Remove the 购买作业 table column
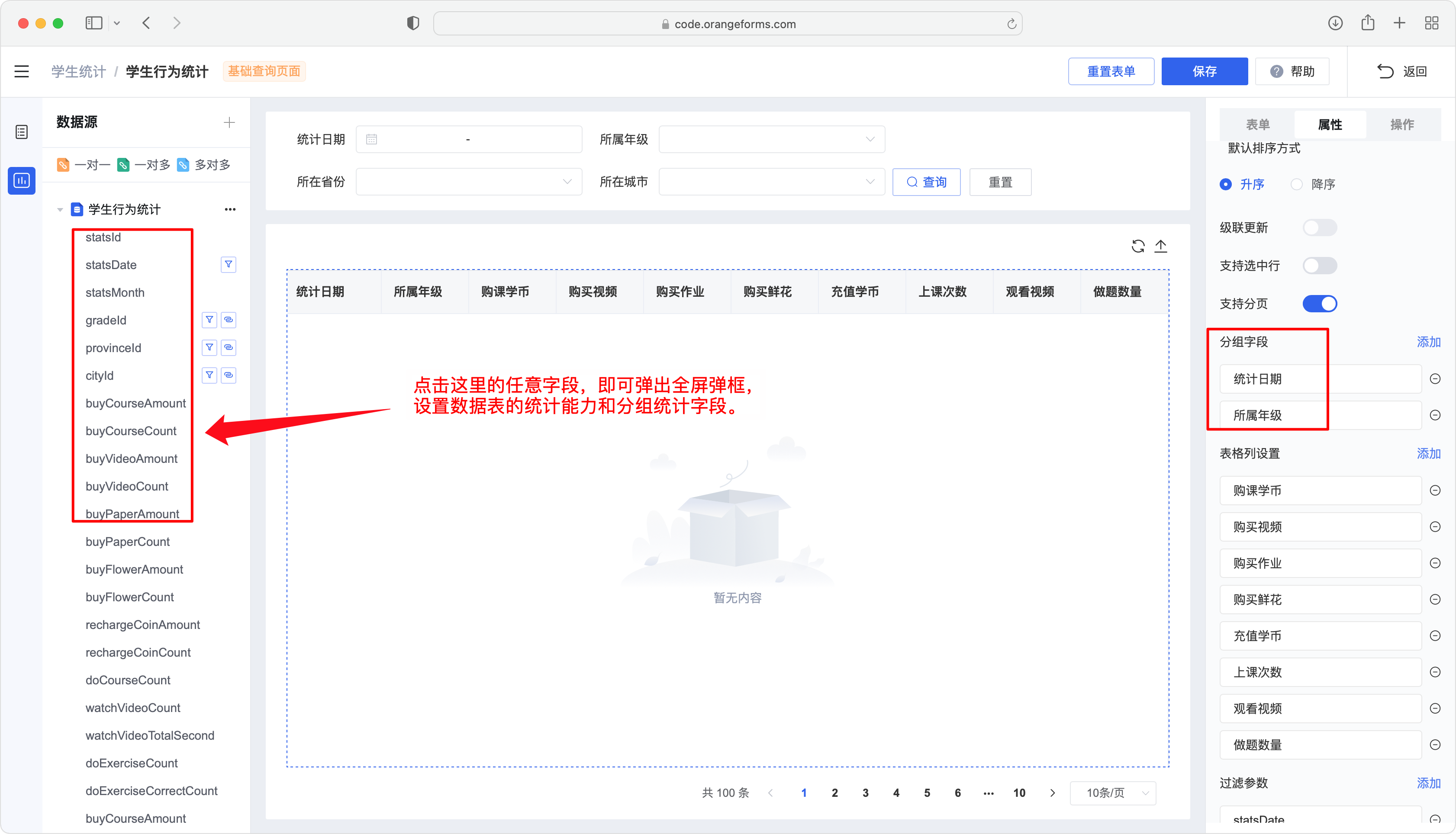The width and height of the screenshot is (1456, 834). pyautogui.click(x=1435, y=563)
